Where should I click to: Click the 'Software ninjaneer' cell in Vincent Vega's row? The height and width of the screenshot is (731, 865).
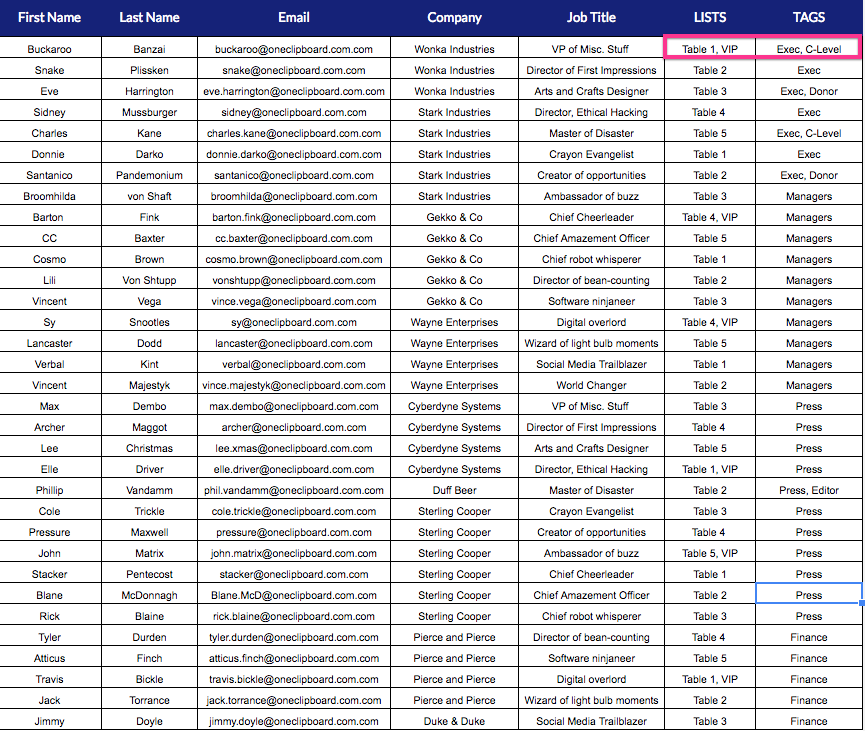pyautogui.click(x=591, y=301)
